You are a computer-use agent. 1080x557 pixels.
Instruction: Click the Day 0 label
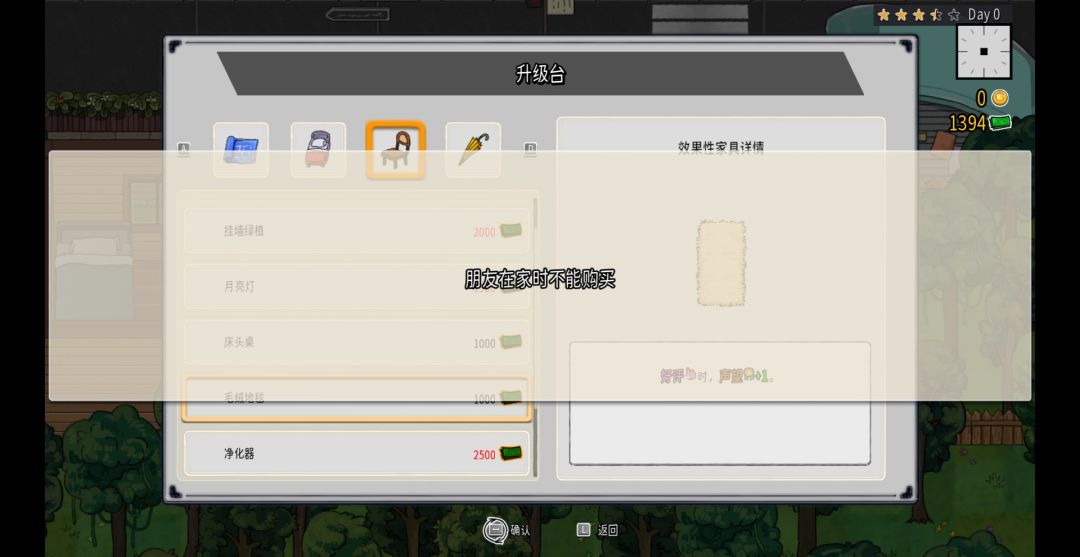point(984,14)
